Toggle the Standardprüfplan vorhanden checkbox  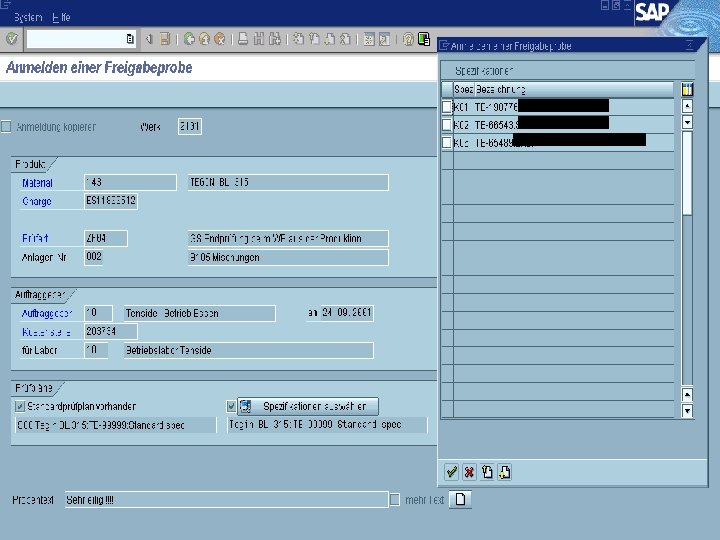20,406
